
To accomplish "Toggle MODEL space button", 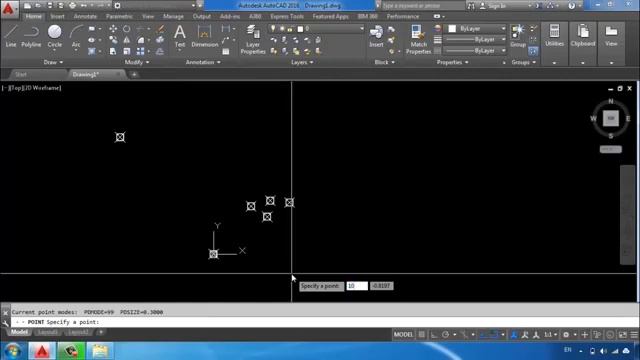I will tap(403, 335).
